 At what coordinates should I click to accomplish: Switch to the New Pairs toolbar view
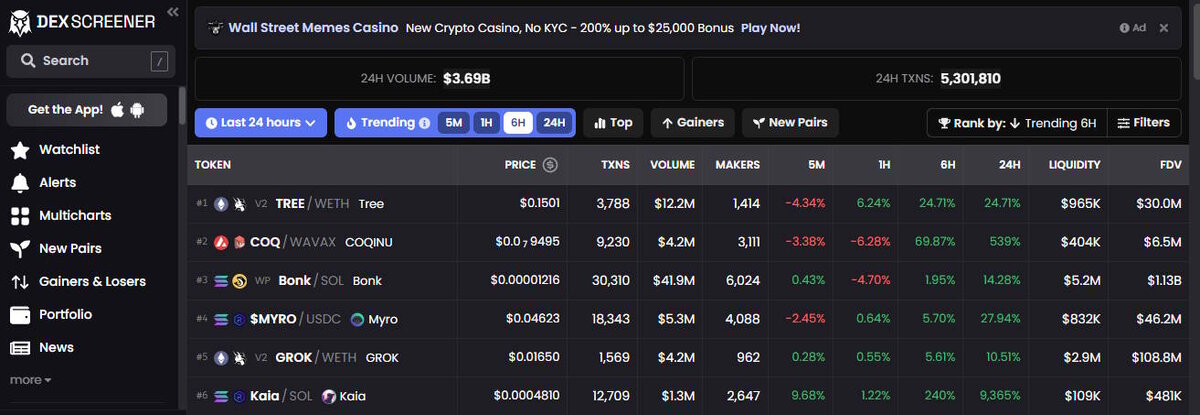790,123
